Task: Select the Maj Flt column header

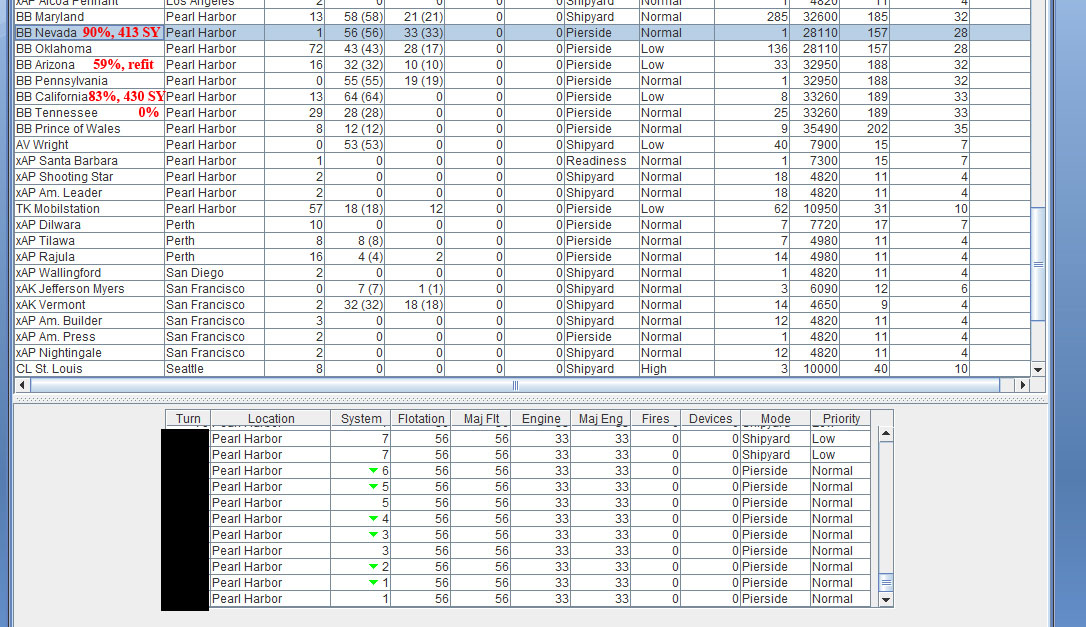Action: click(481, 418)
